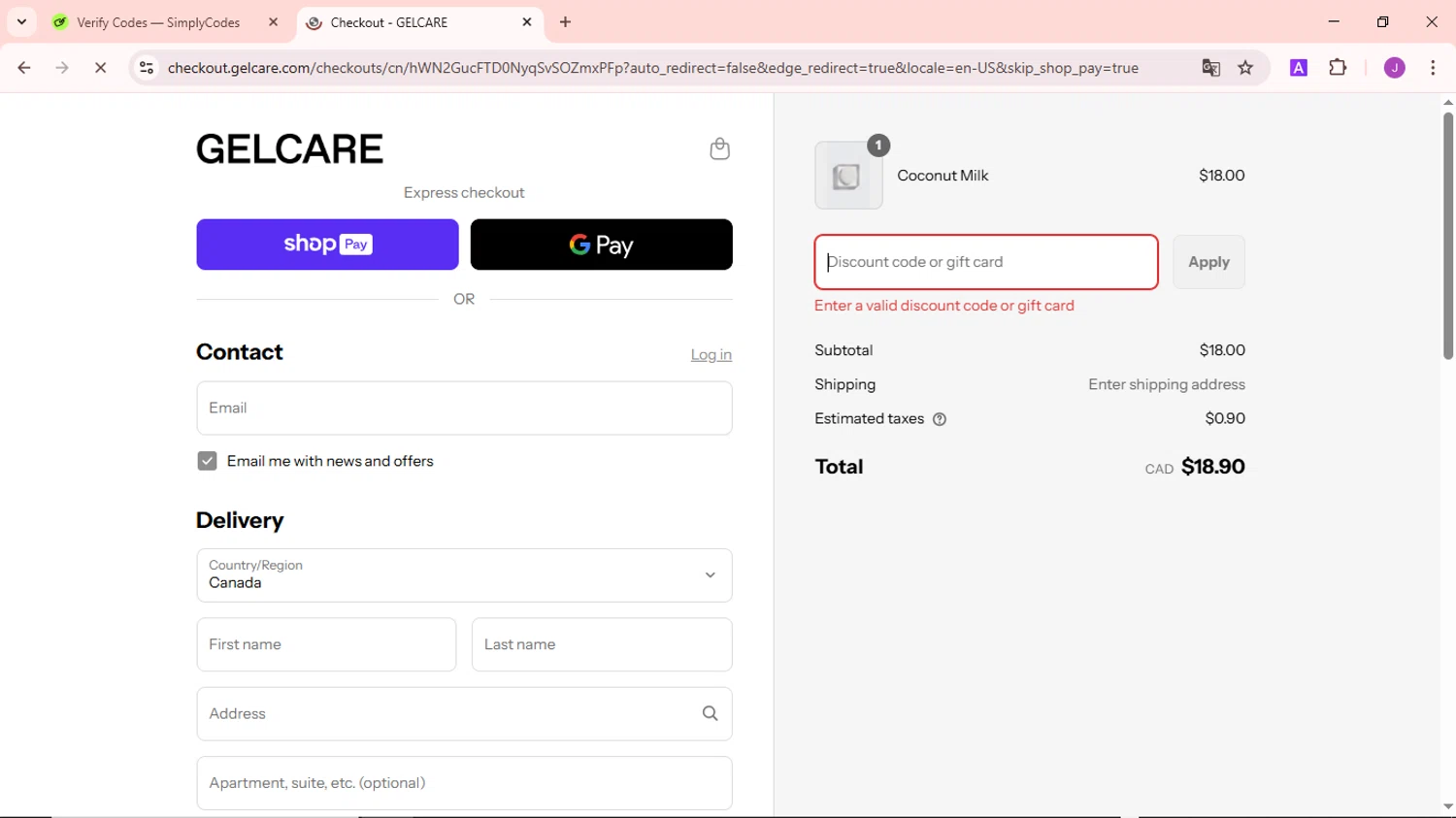
Task: Click the CAD $18.90 total amount
Action: click(x=1195, y=467)
